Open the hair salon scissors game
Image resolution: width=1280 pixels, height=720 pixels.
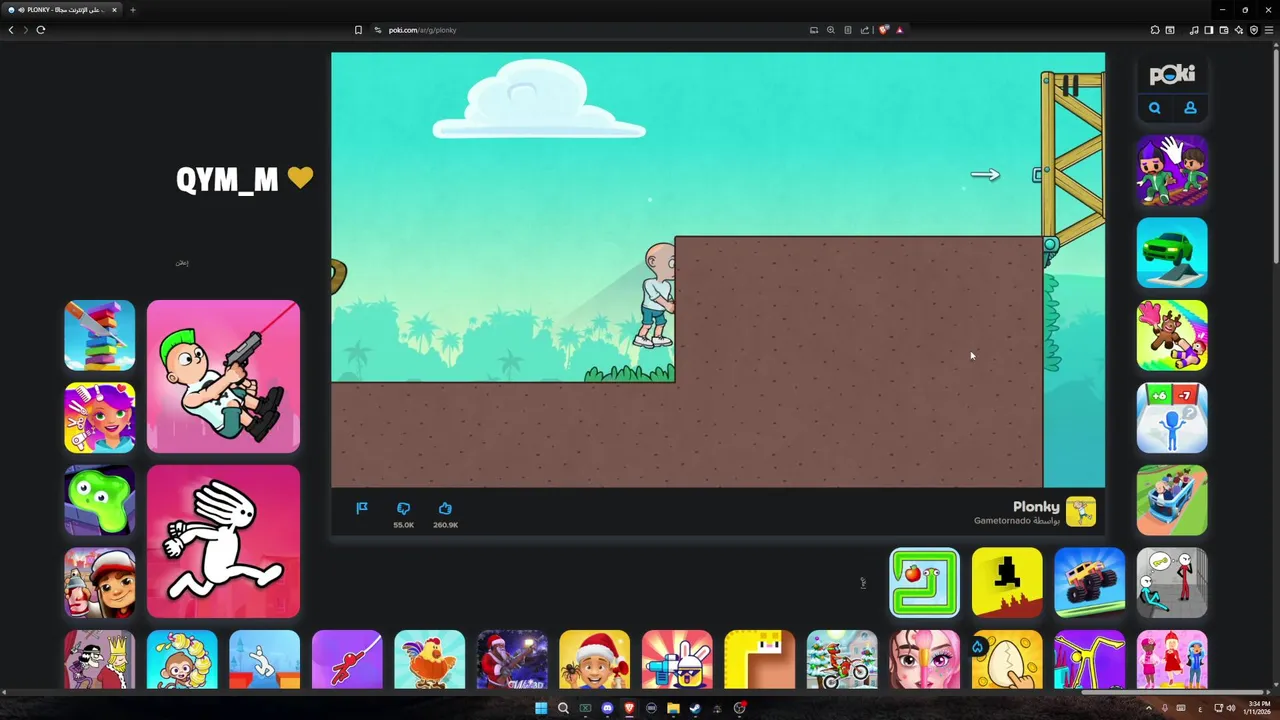[100, 418]
